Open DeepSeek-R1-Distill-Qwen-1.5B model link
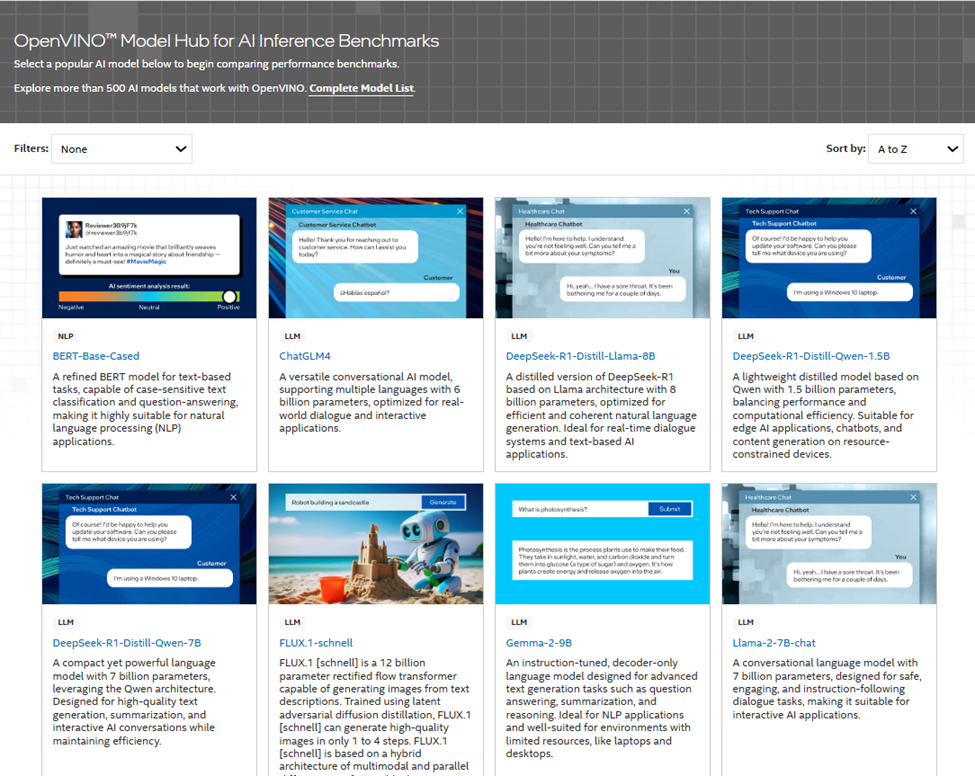Screen dimensions: 975x776 (811, 356)
